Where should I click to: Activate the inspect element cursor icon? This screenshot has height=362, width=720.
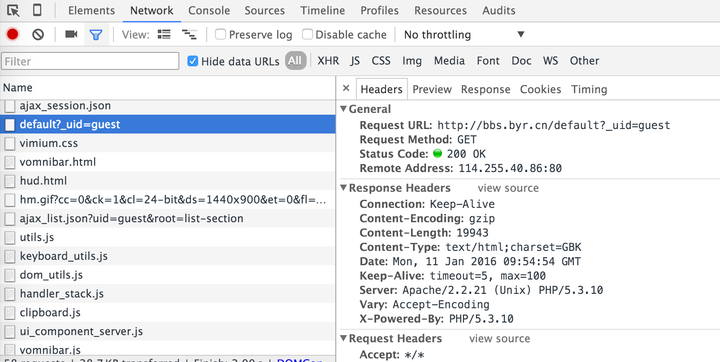[13, 10]
